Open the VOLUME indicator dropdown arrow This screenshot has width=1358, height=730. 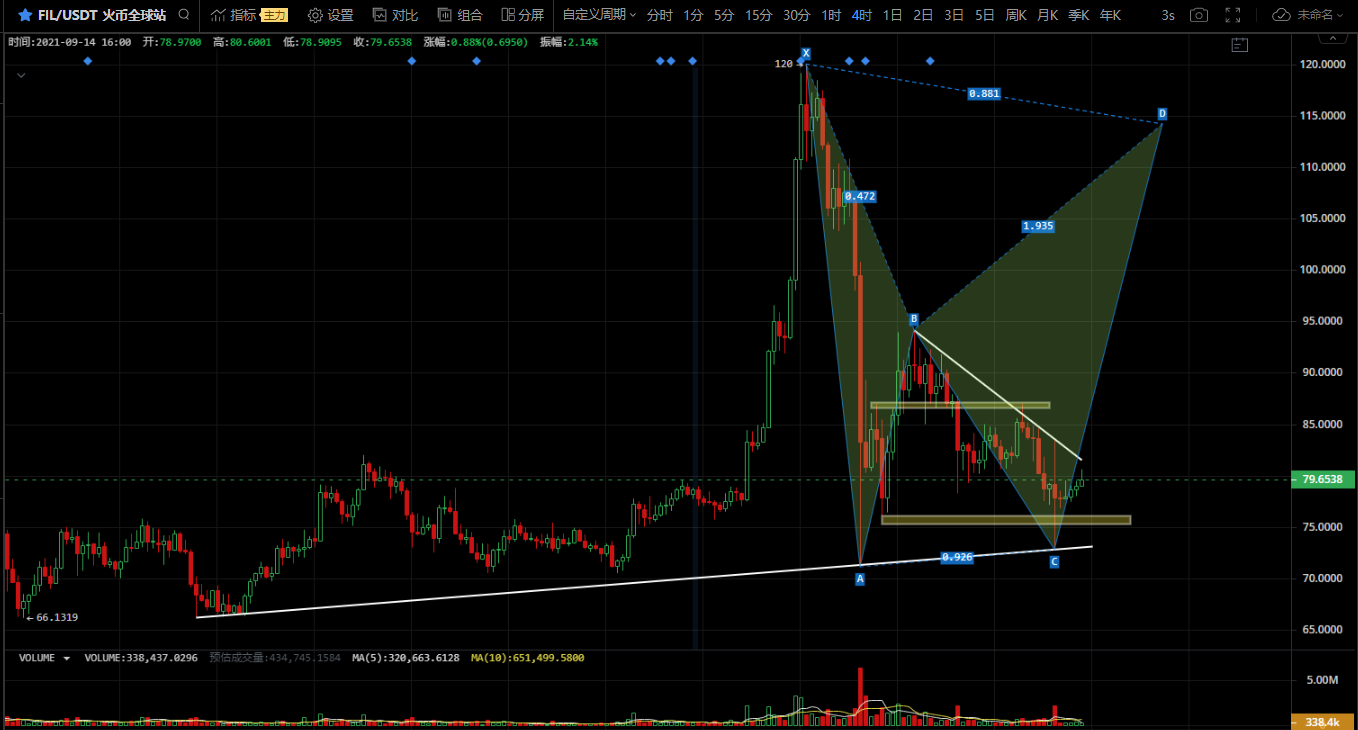[x=67, y=658]
